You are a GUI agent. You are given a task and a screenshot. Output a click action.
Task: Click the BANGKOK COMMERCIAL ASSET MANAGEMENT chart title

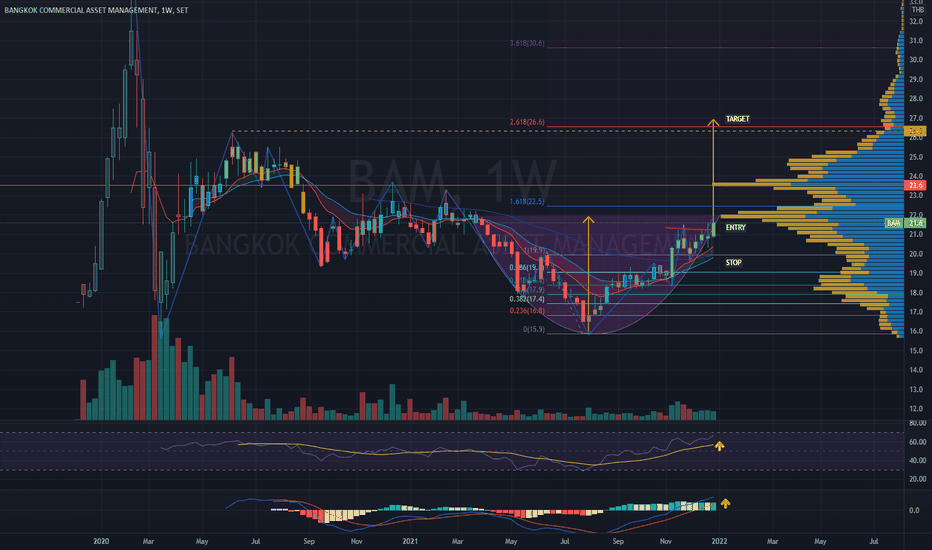pyautogui.click(x=96, y=10)
